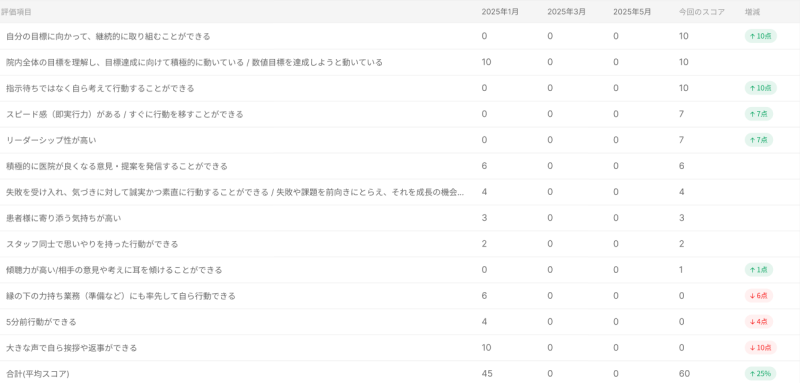Select the row 5分前行動ができる
Image resolution: width=800 pixels, height=383 pixels.
(400, 322)
